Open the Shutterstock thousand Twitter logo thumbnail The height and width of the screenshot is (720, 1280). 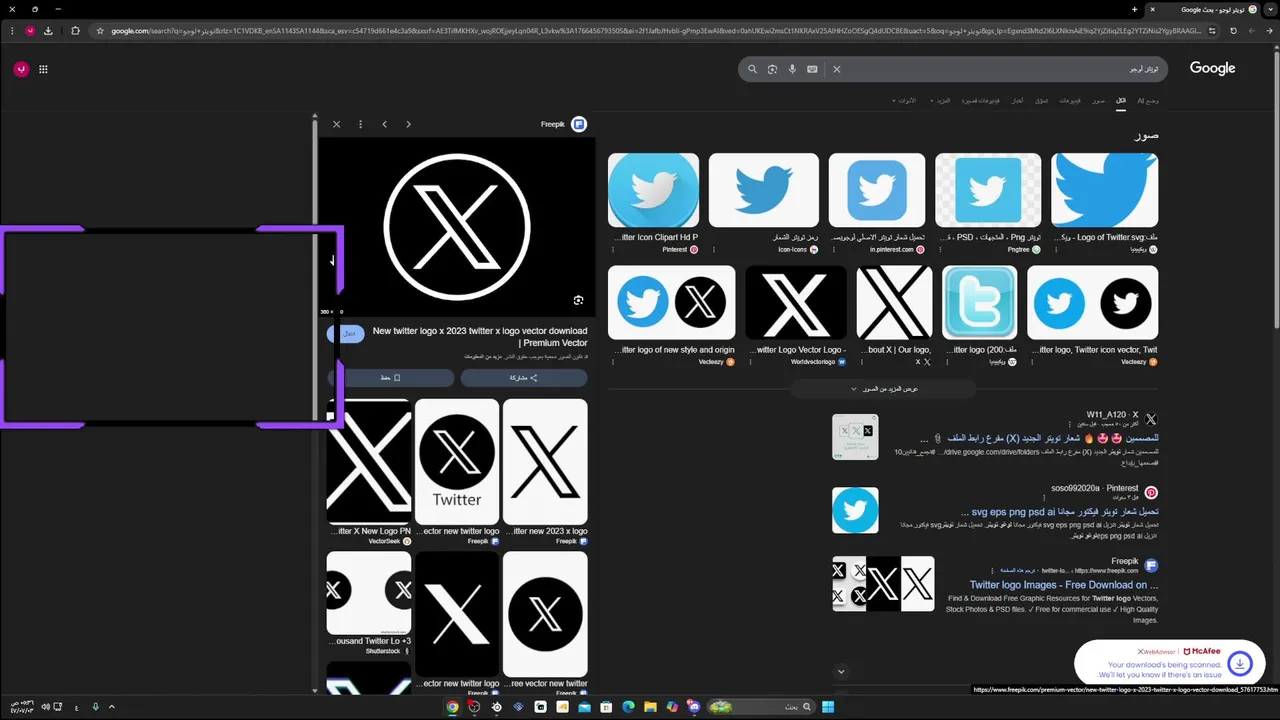pyautogui.click(x=368, y=591)
